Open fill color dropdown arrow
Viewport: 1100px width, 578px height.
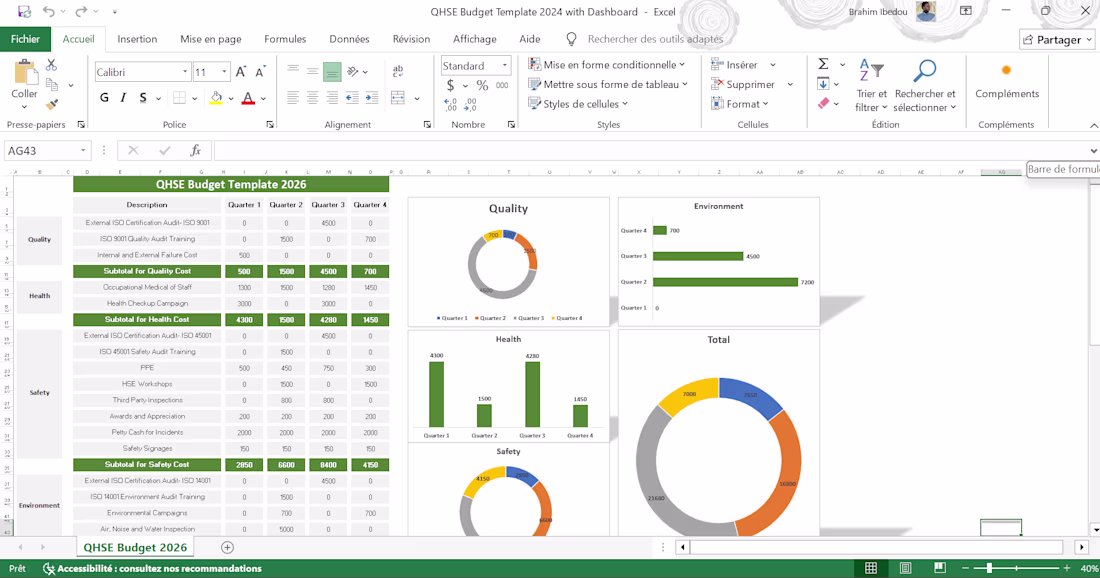click(x=231, y=99)
